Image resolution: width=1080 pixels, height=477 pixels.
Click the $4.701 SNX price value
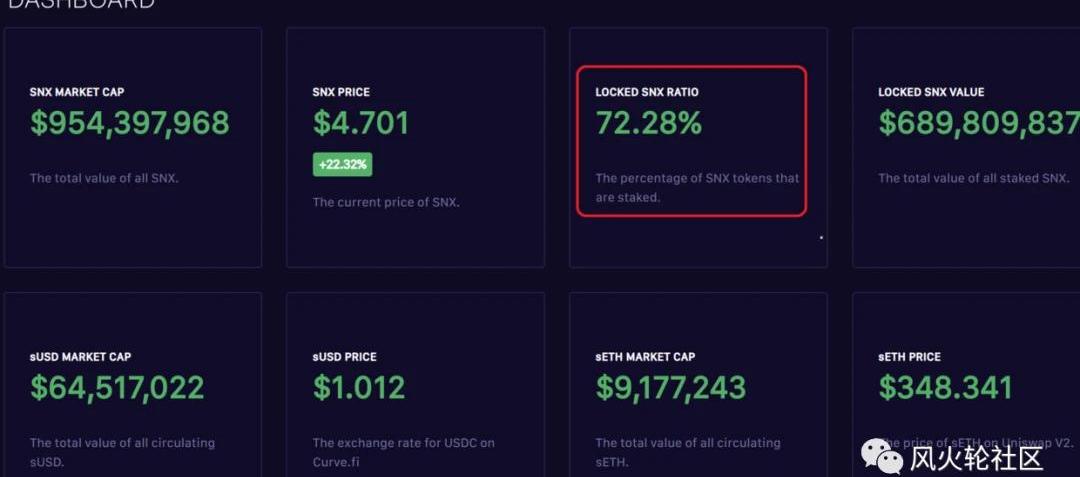pyautogui.click(x=360, y=123)
